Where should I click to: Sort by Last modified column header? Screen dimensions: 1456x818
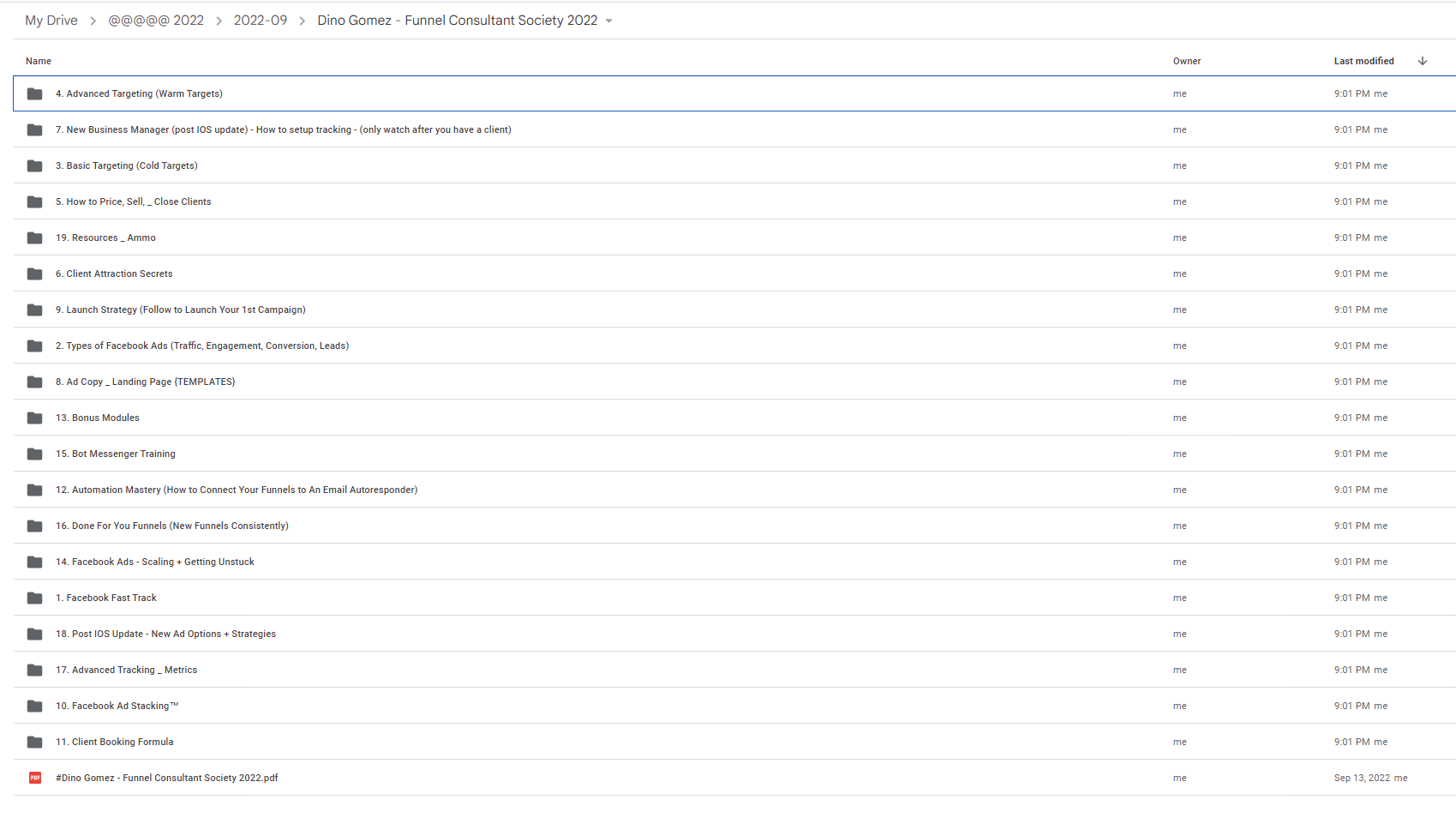click(x=1363, y=61)
